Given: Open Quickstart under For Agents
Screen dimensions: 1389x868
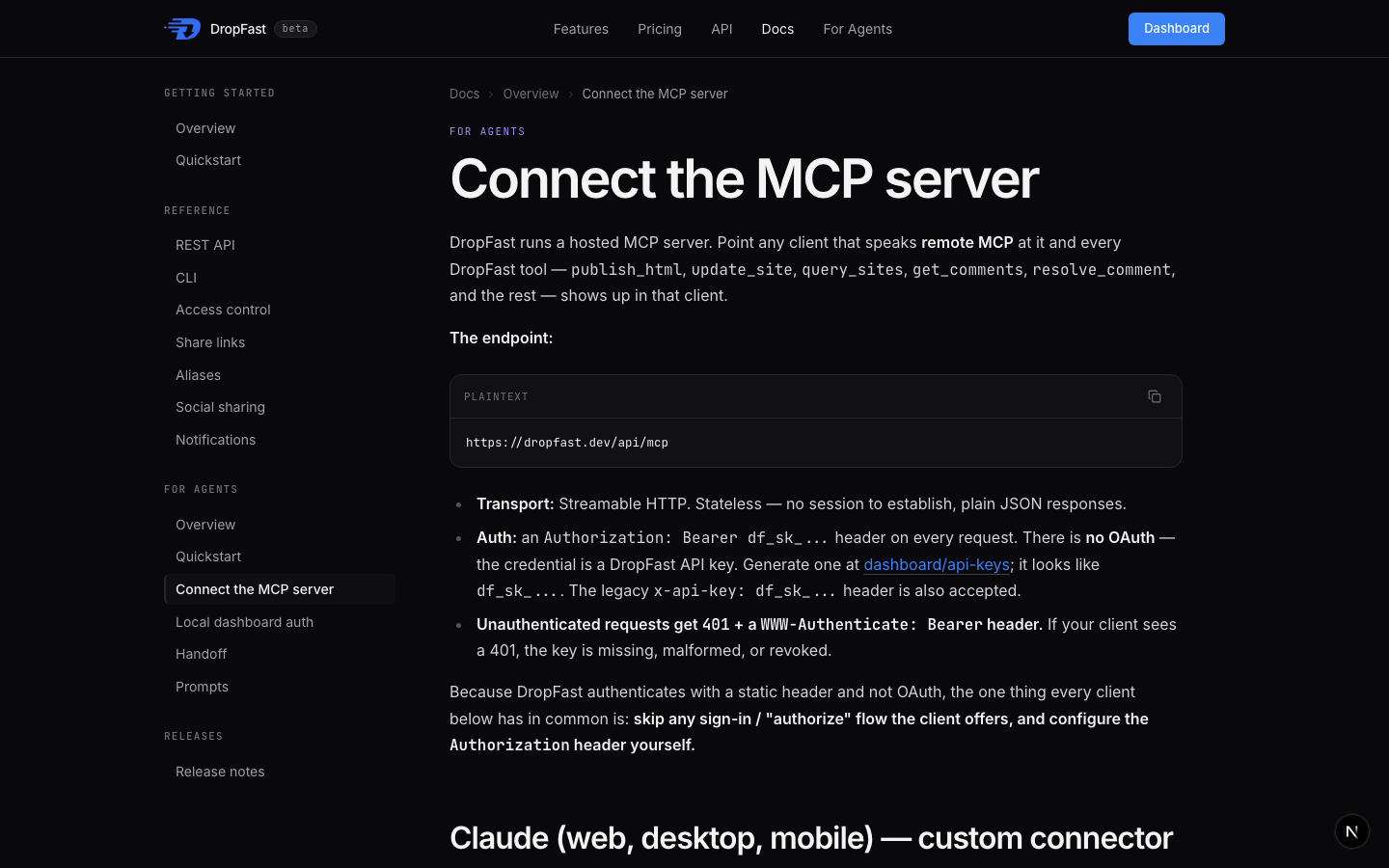Looking at the screenshot, I should tap(280, 556).
